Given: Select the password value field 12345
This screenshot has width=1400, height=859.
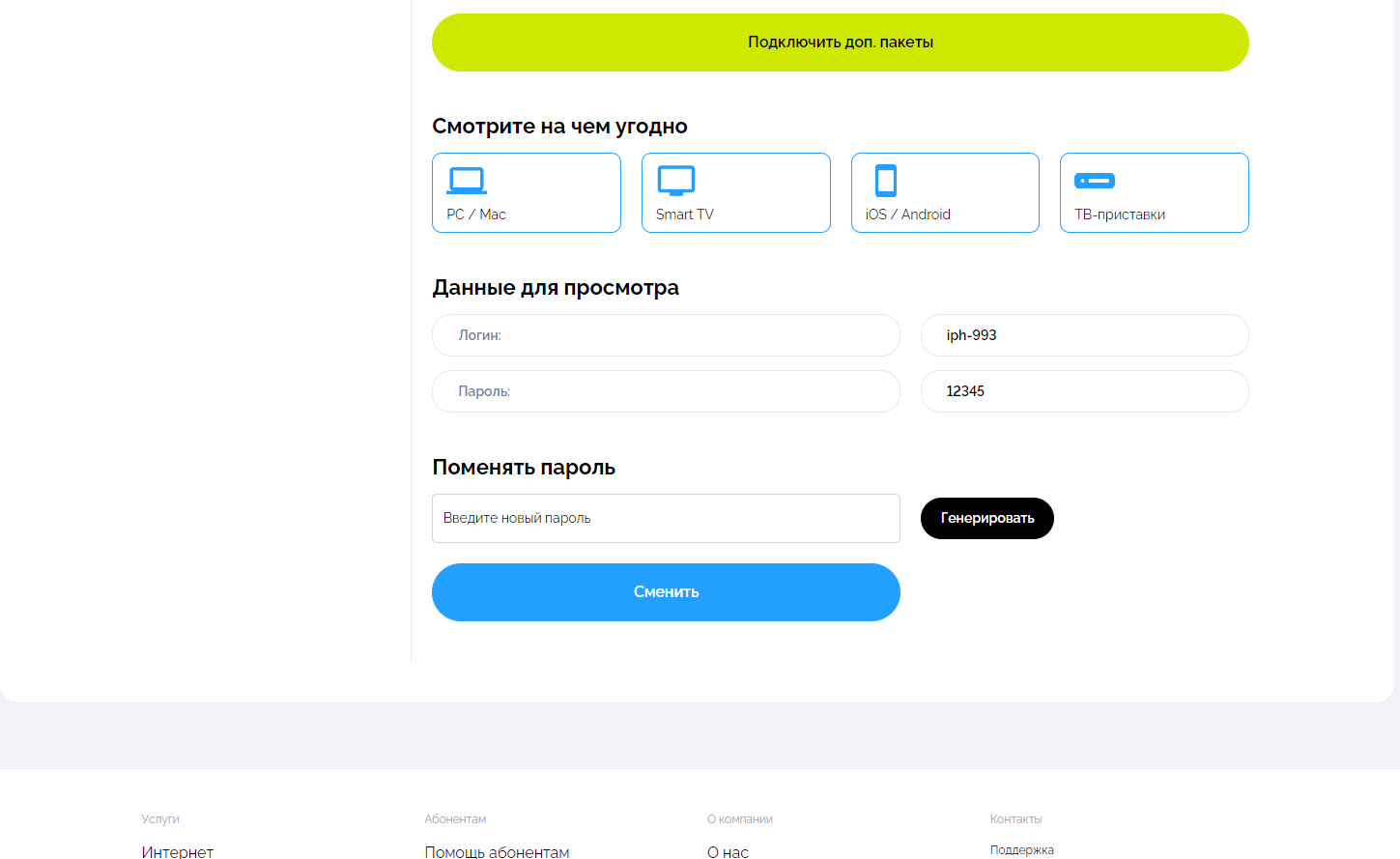Looking at the screenshot, I should [1084, 391].
